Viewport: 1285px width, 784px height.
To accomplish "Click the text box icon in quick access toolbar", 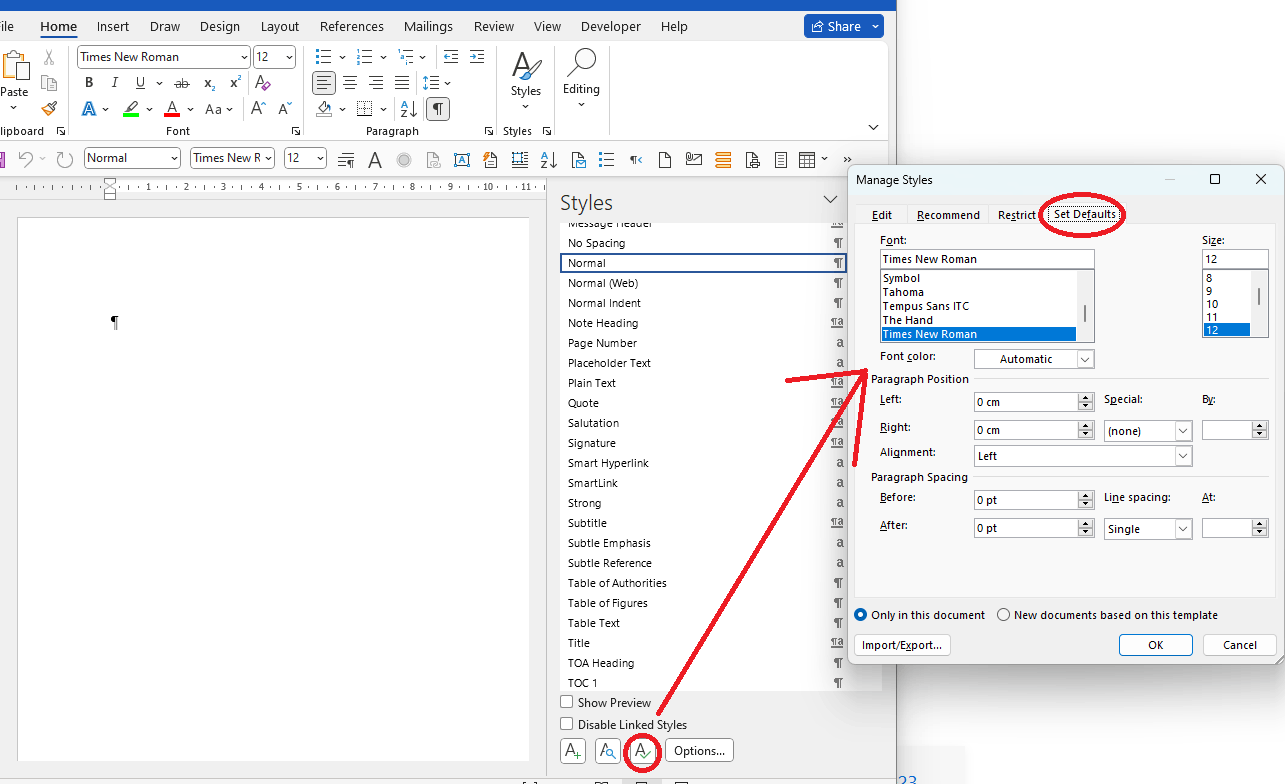I will coord(462,159).
